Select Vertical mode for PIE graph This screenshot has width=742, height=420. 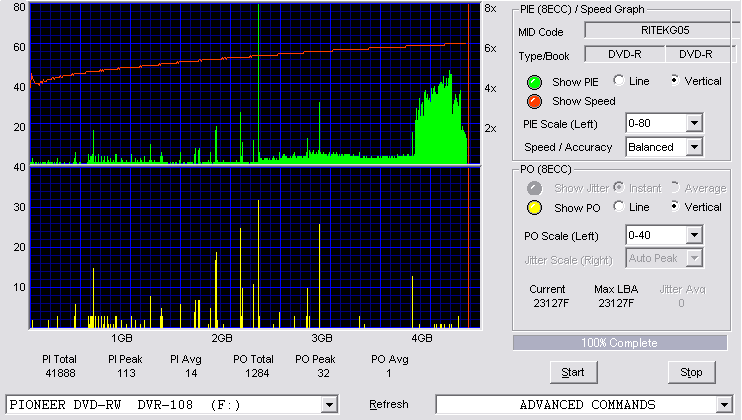(x=674, y=80)
